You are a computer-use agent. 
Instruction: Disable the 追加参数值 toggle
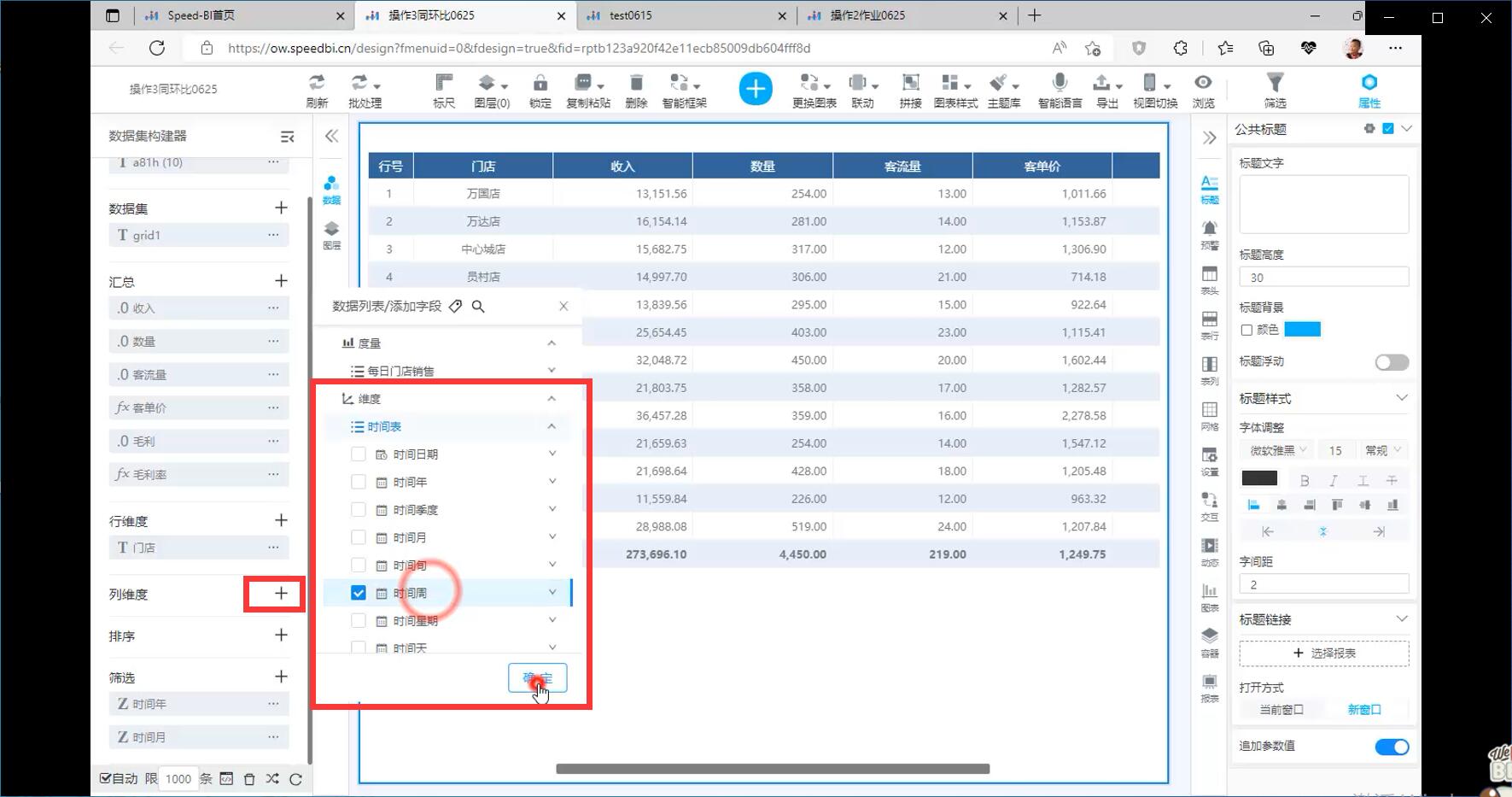1391,747
